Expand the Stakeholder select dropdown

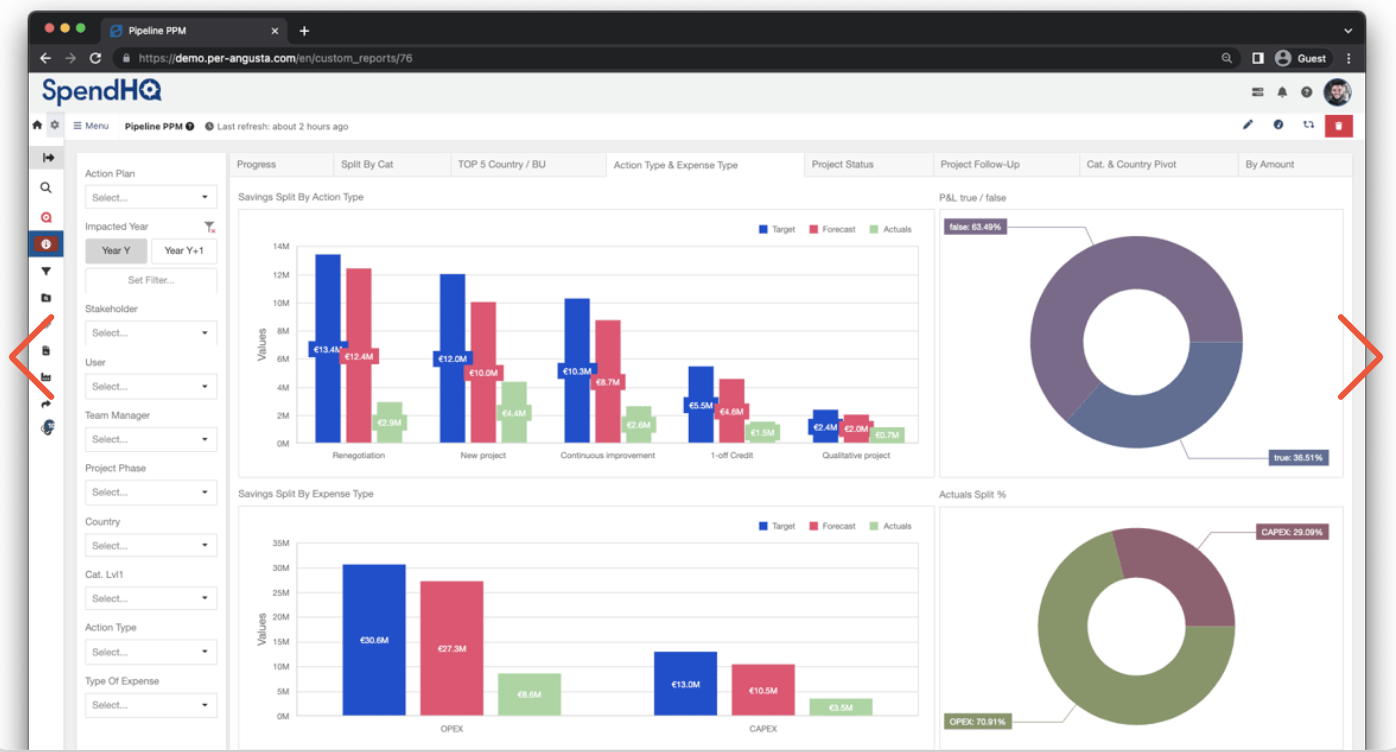151,333
